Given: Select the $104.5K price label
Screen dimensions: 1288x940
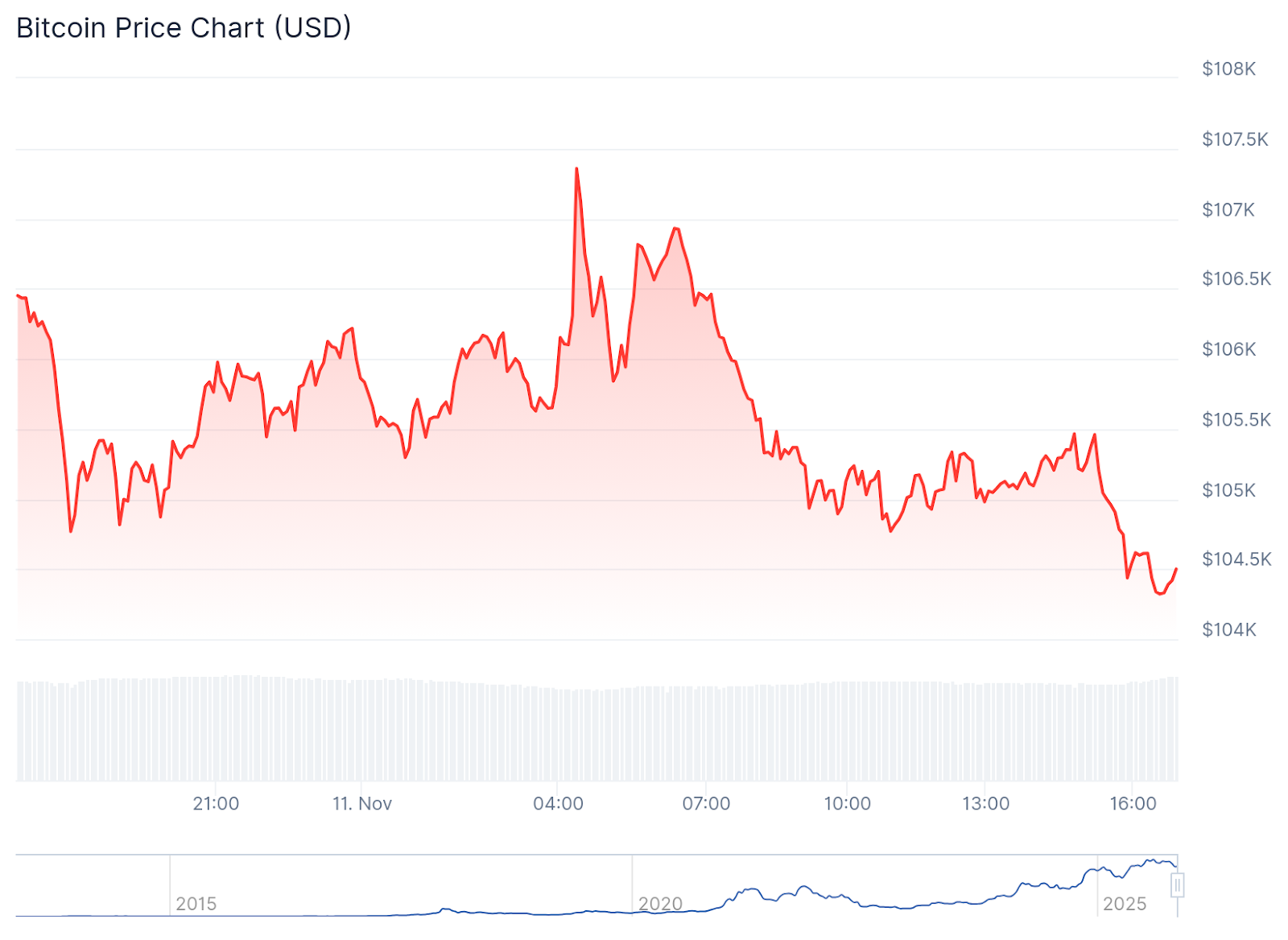Looking at the screenshot, I should point(1236,559).
